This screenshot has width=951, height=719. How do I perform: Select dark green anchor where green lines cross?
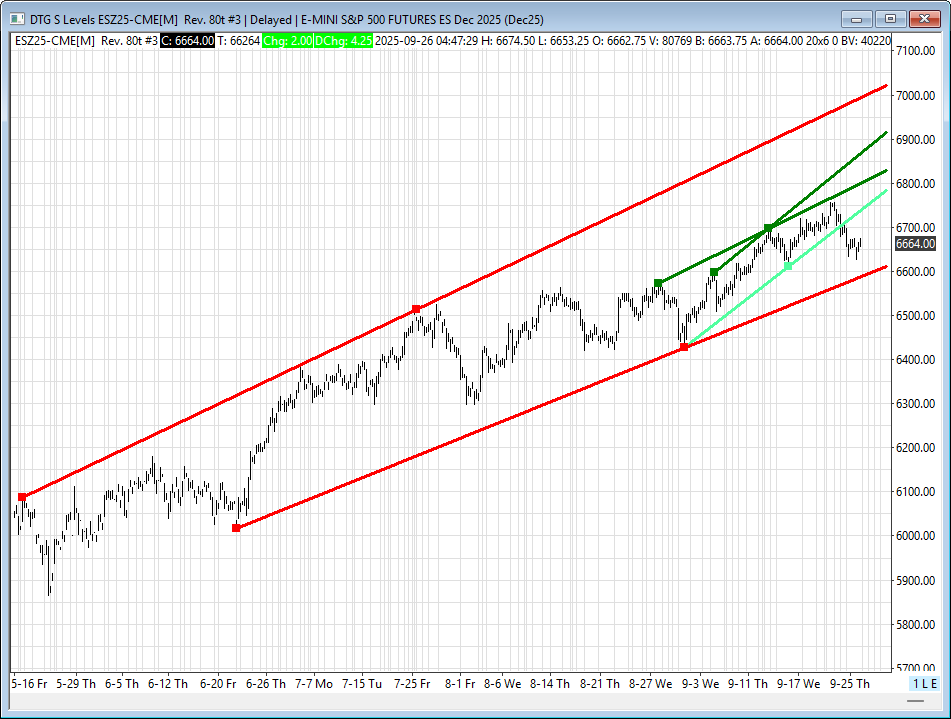tap(768, 228)
